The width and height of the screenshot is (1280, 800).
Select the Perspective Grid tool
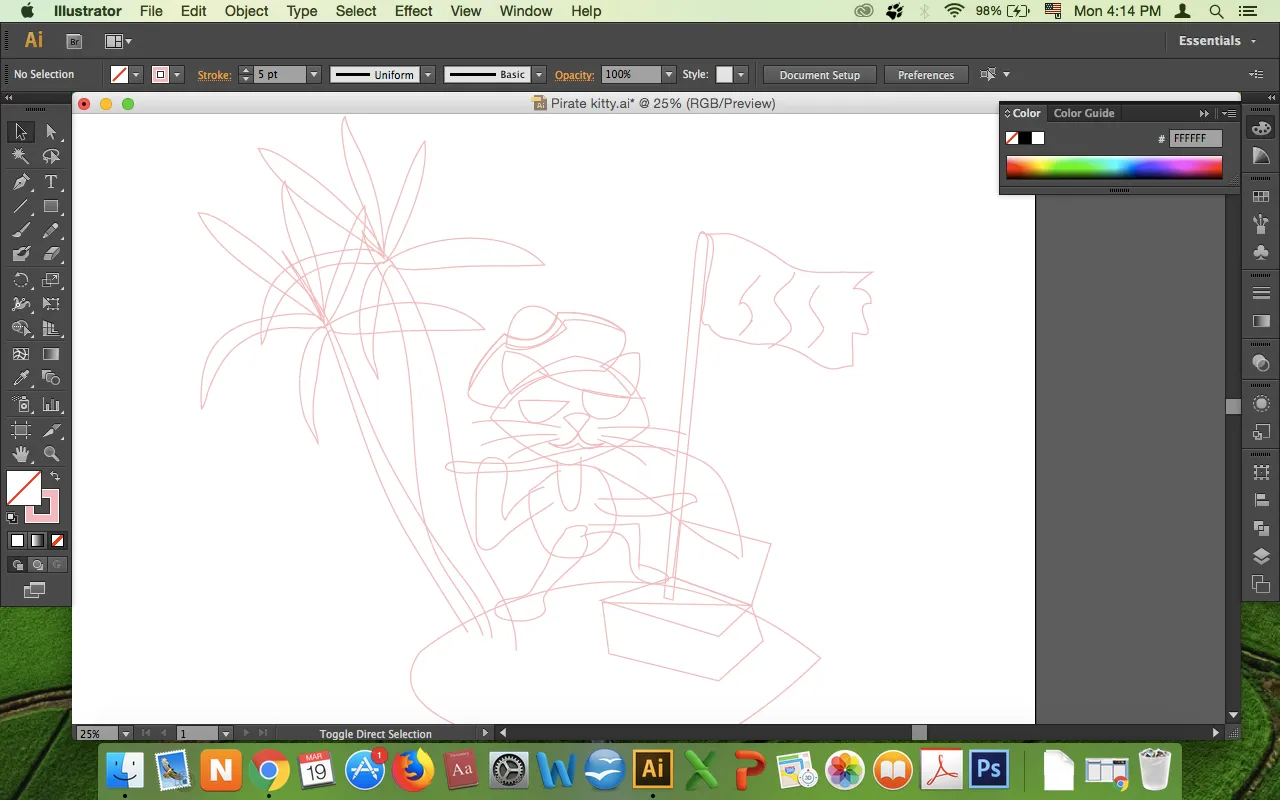point(52,329)
